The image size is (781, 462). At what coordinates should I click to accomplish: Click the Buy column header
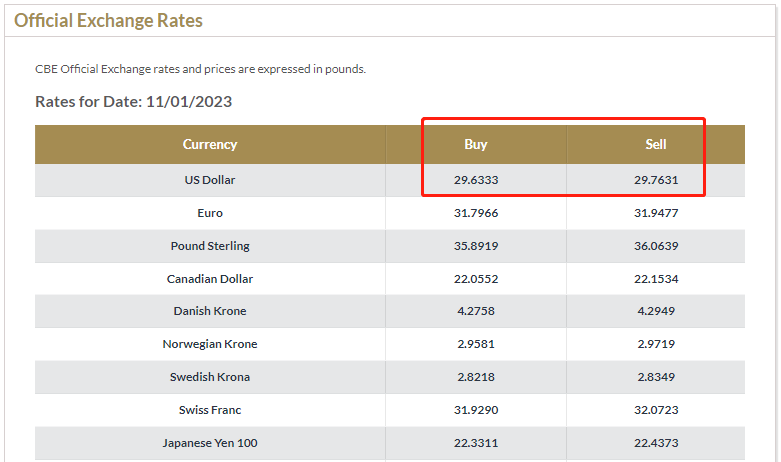[476, 144]
